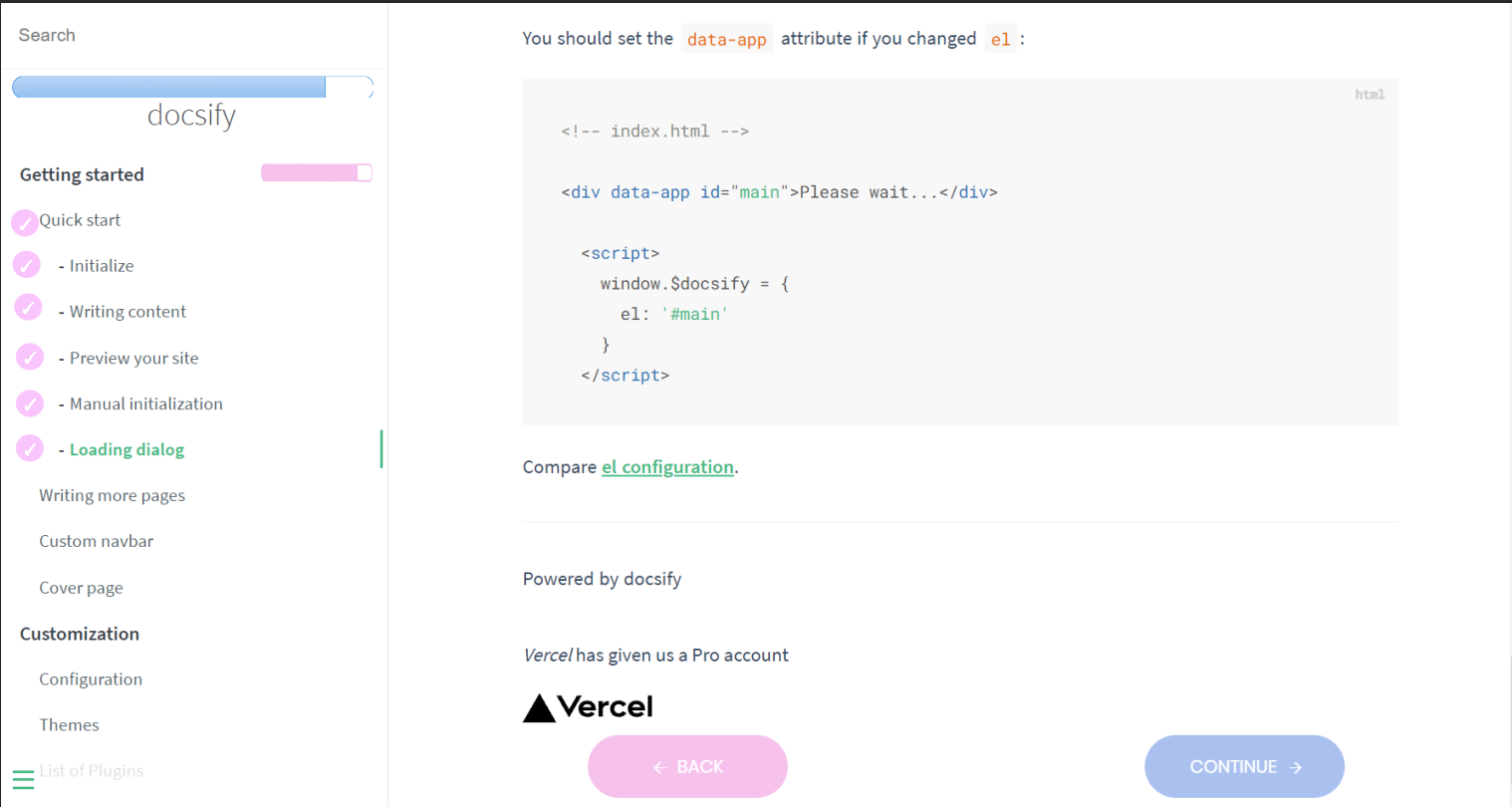
Task: Click the CONTINUE button
Action: click(x=1244, y=766)
